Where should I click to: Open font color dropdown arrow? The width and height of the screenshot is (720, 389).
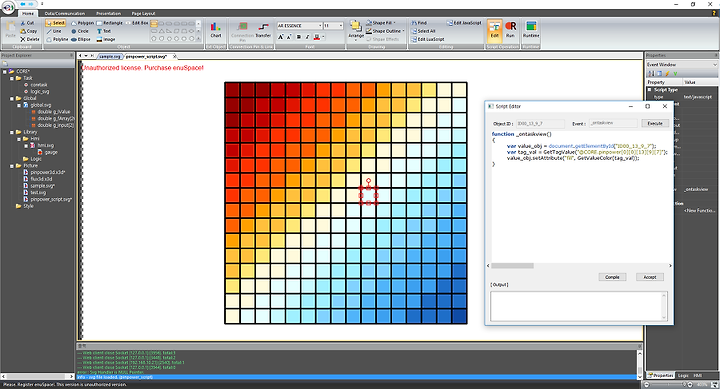323,37
